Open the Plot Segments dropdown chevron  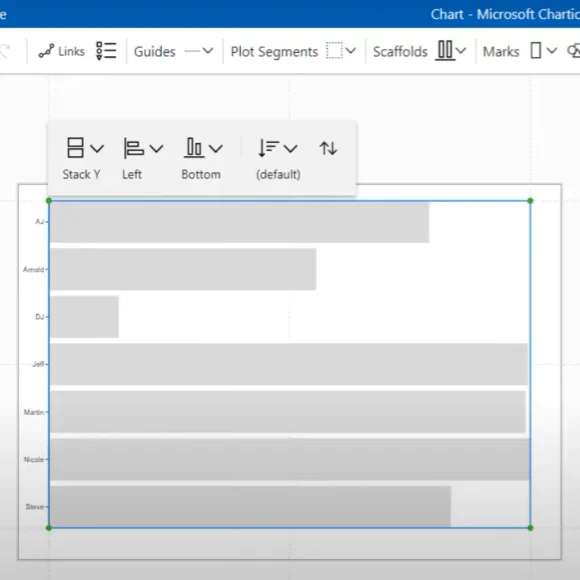351,51
